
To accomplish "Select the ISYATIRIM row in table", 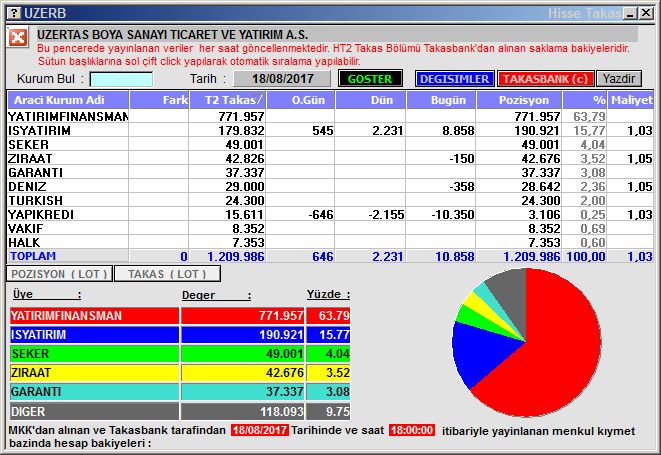I will (330, 130).
